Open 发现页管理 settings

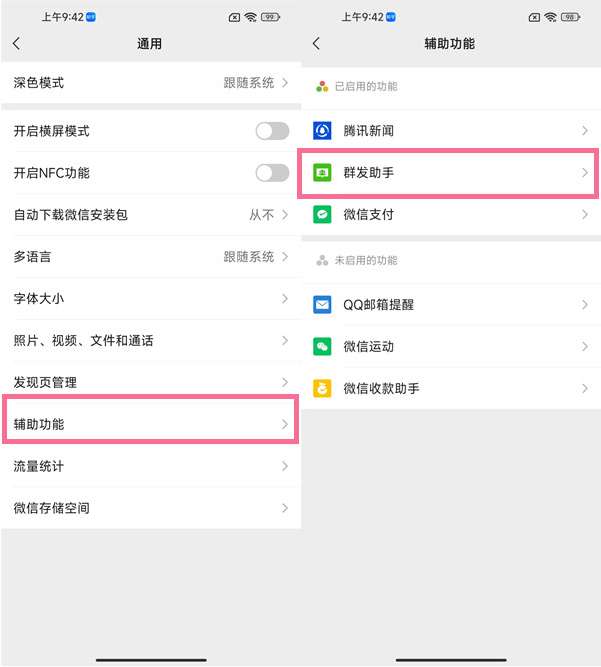[150, 383]
